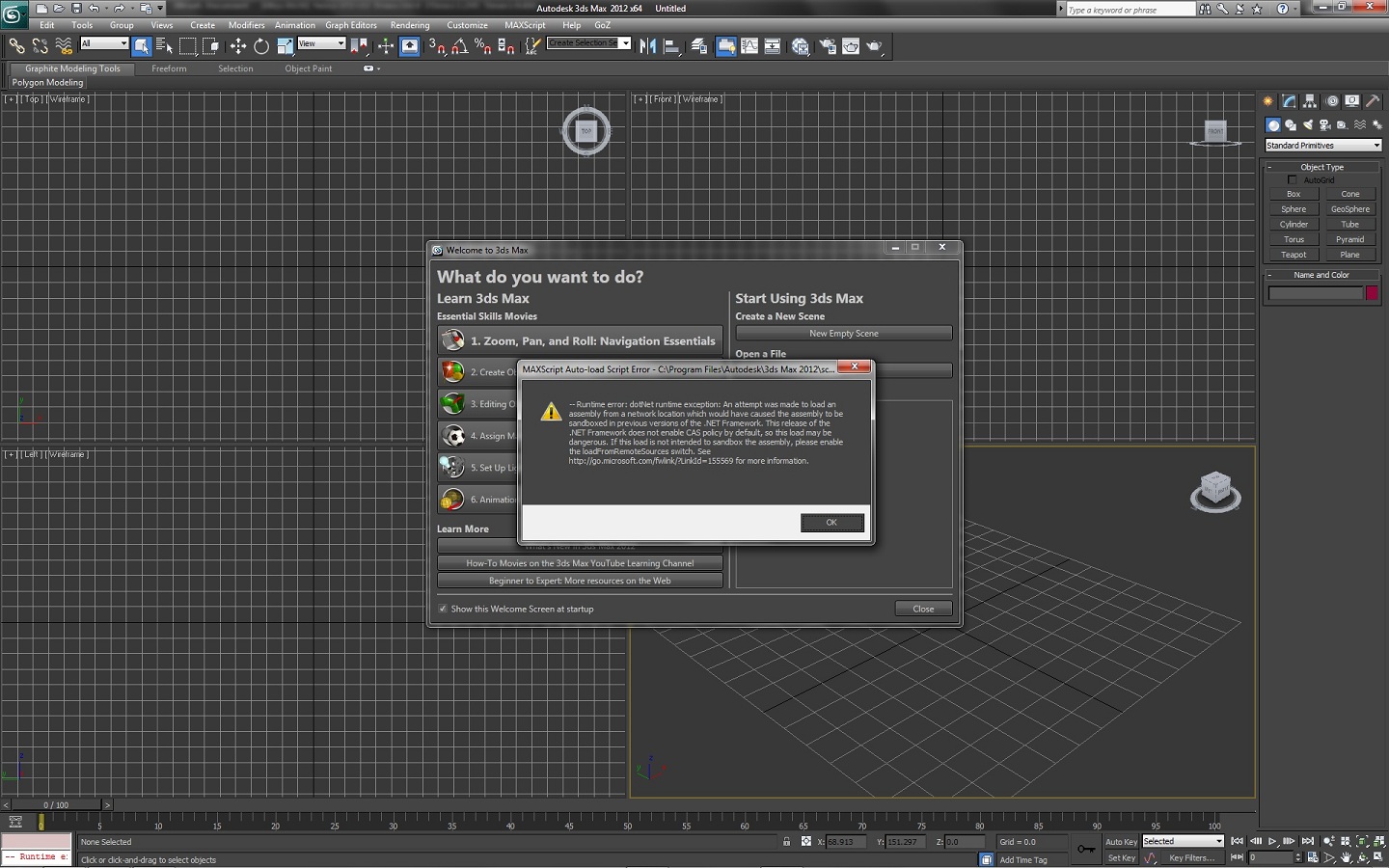The image size is (1389, 868).
Task: Click New Empty Scene button
Action: point(844,333)
